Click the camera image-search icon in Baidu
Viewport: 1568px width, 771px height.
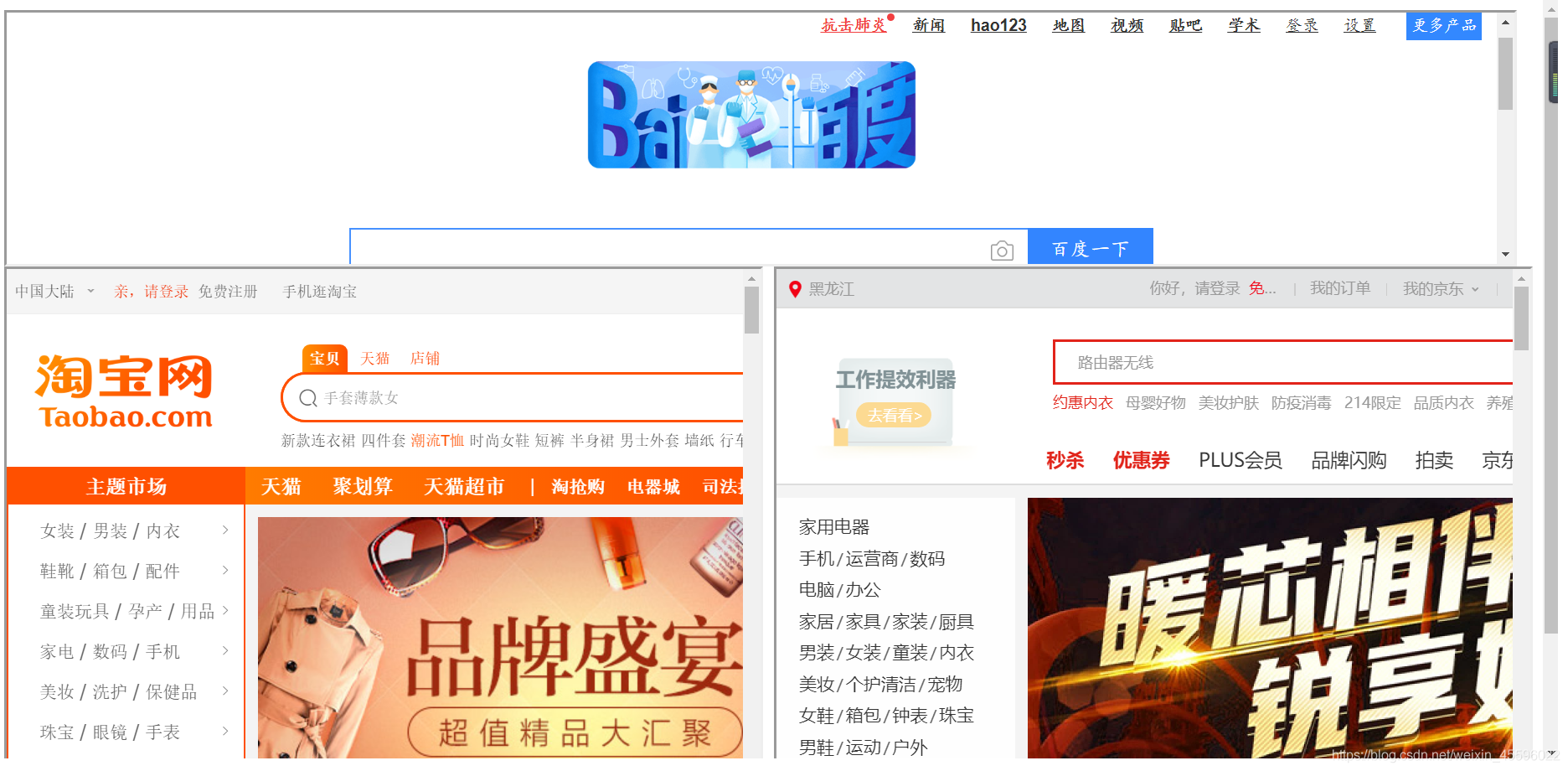click(x=1002, y=251)
